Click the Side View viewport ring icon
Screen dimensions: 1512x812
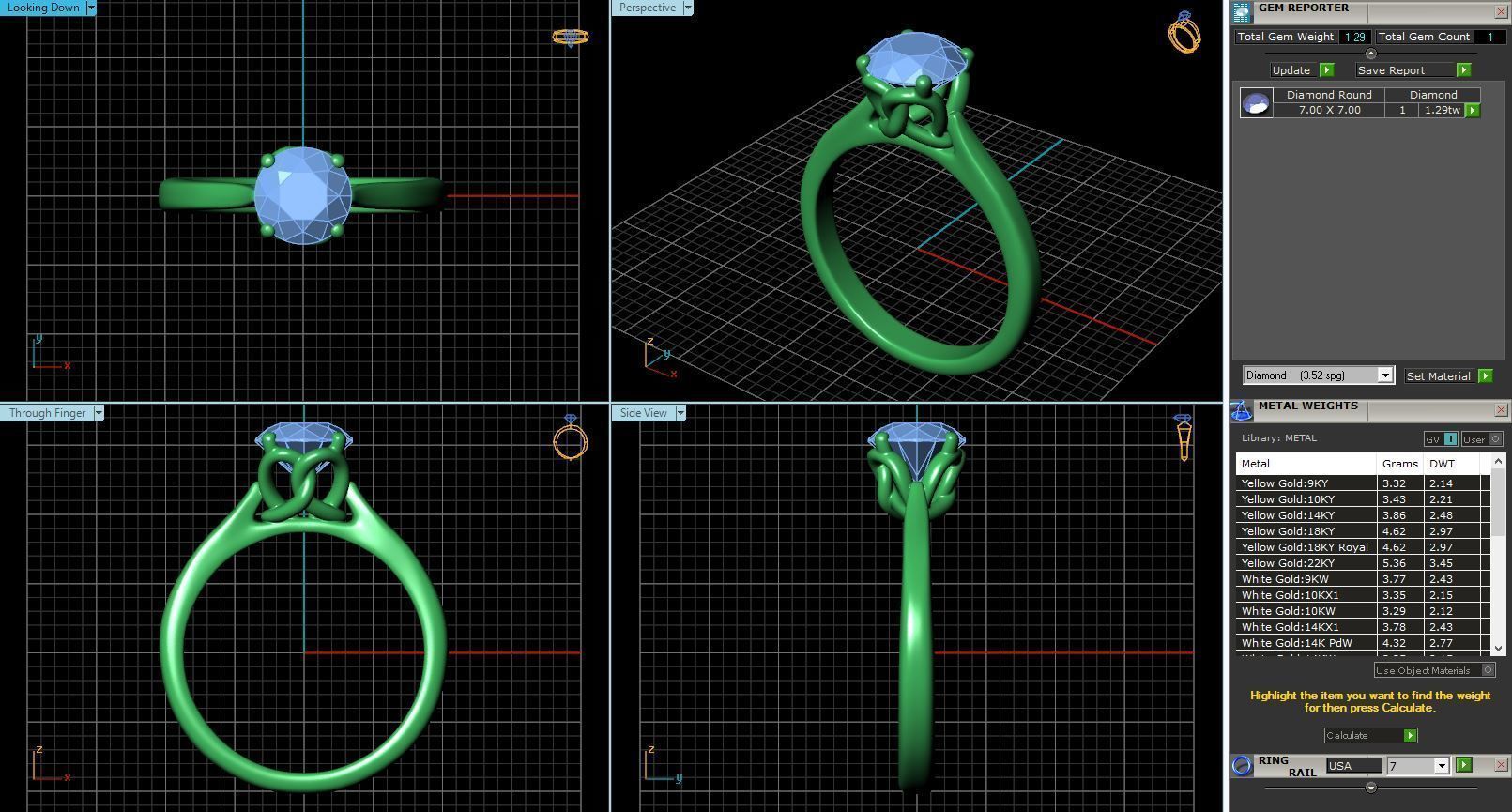click(1183, 437)
